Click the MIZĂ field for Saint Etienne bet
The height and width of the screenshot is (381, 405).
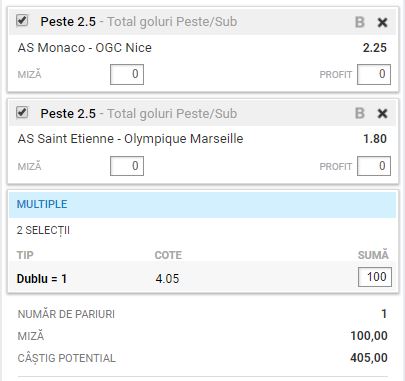[127, 166]
